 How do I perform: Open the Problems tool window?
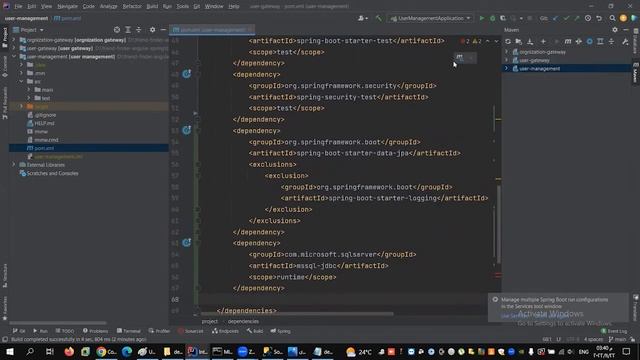tap(96, 331)
